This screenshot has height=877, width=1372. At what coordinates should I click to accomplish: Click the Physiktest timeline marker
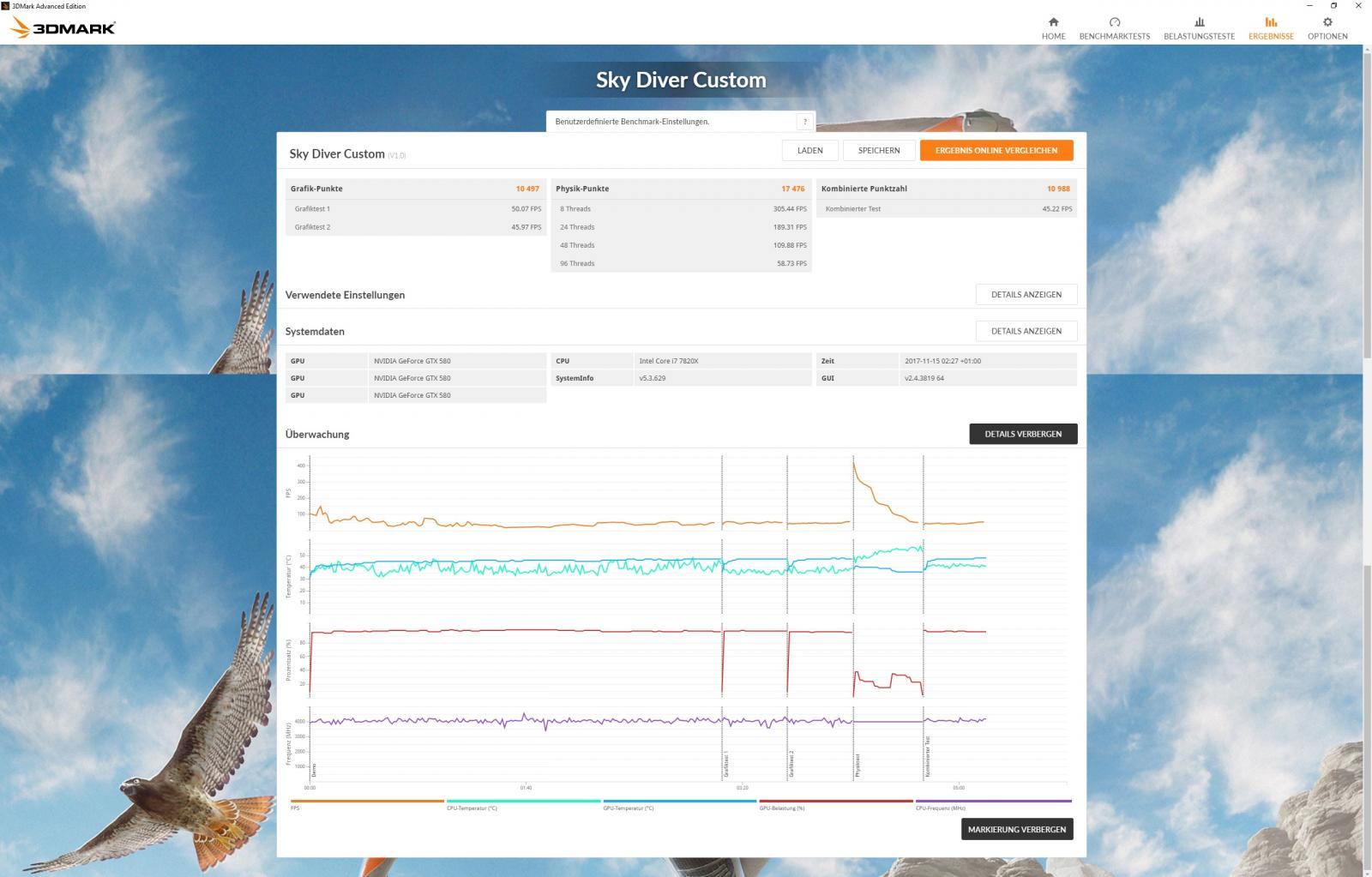click(857, 766)
